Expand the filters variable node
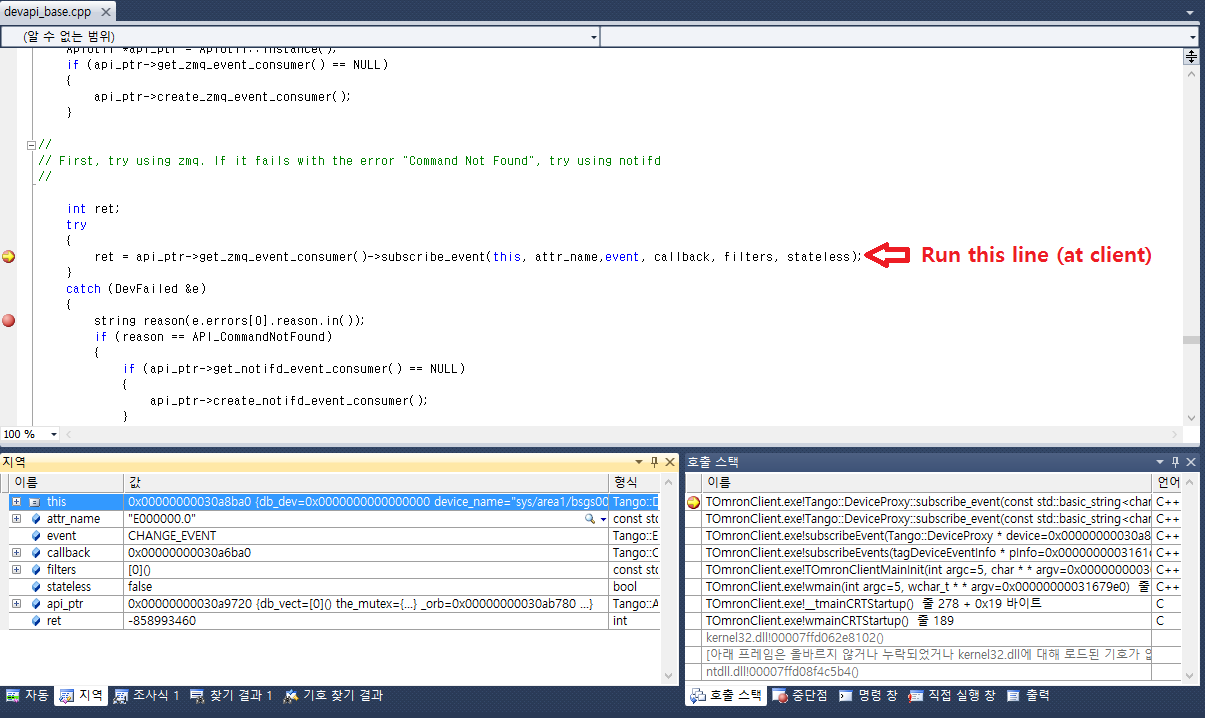 pos(16,570)
